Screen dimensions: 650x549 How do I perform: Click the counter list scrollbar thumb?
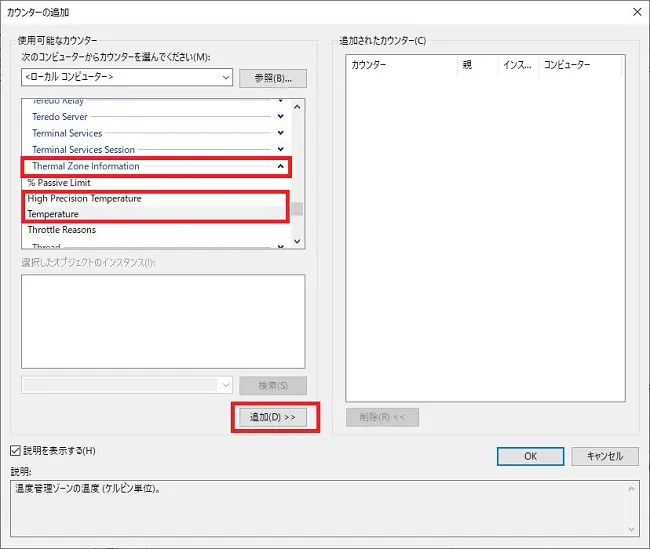point(297,209)
